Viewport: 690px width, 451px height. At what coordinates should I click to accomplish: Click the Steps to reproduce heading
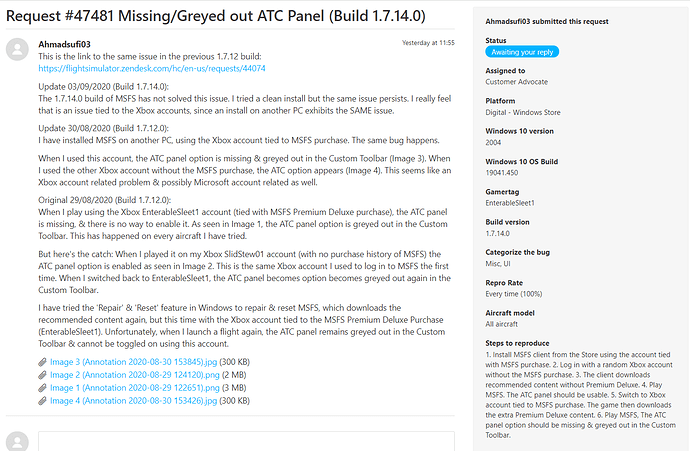tap(517, 343)
